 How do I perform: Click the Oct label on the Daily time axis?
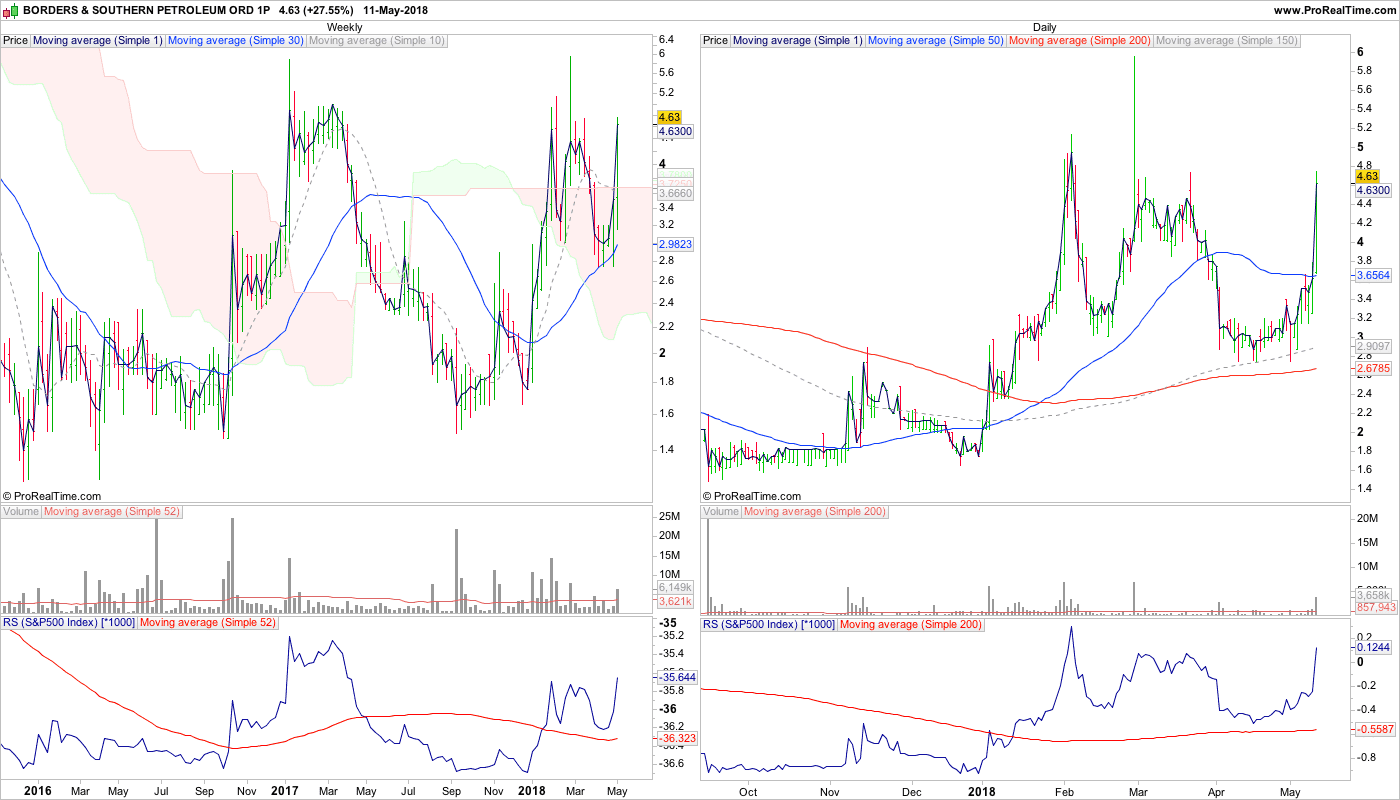pos(747,790)
